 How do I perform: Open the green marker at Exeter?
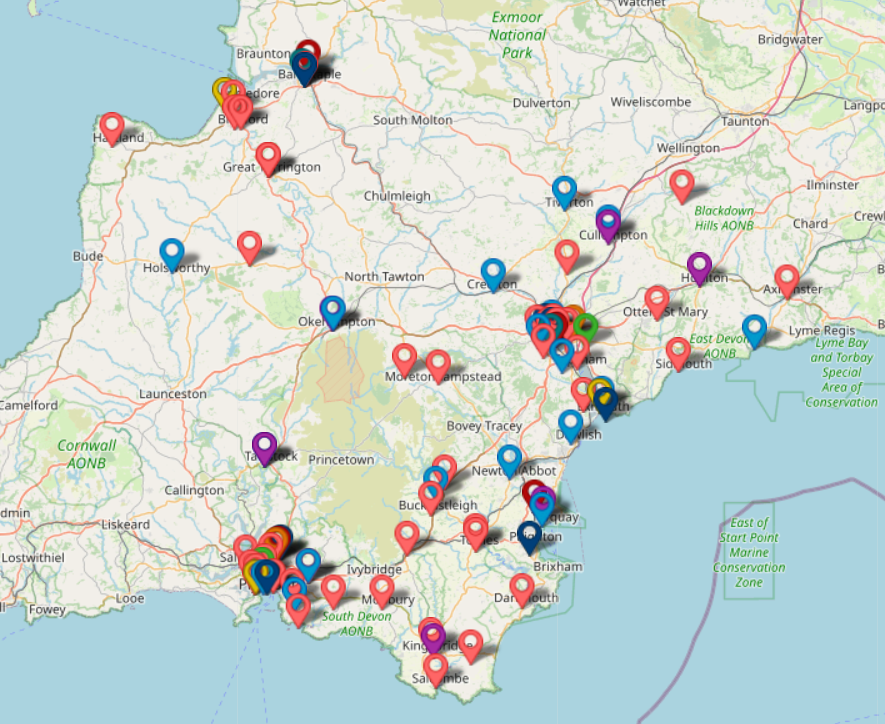point(586,326)
